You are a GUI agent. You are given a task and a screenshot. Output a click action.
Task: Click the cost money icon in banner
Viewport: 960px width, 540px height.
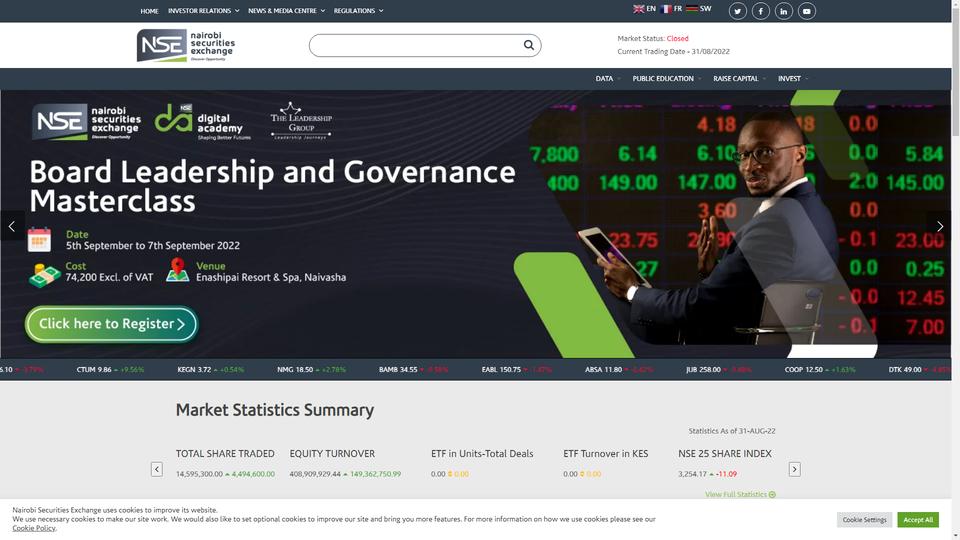point(45,276)
